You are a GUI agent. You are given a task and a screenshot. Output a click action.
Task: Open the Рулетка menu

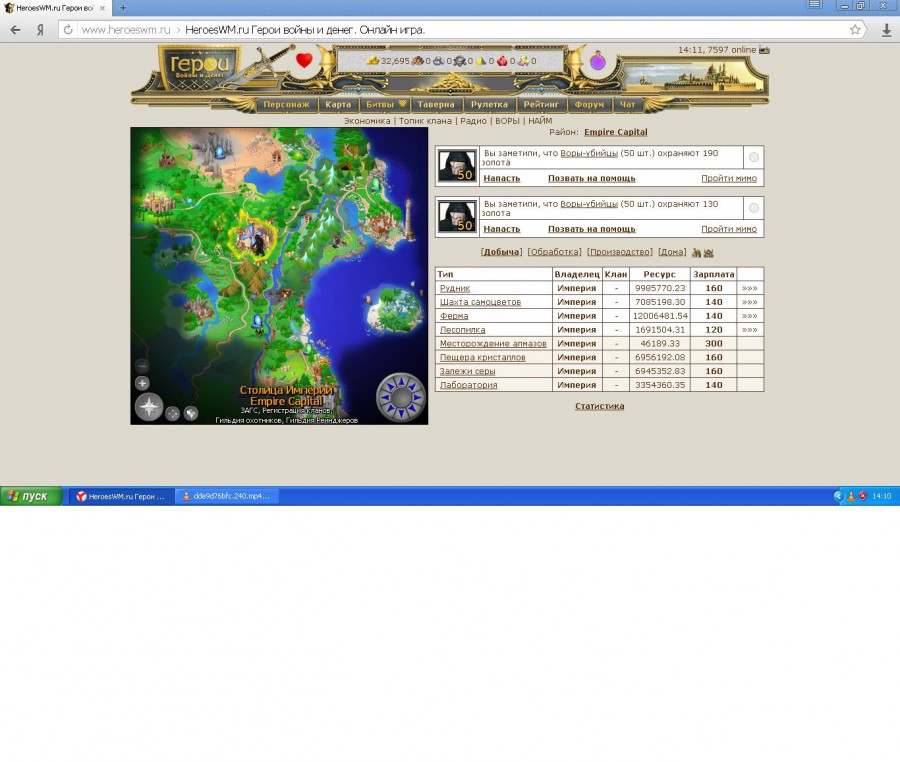489,104
